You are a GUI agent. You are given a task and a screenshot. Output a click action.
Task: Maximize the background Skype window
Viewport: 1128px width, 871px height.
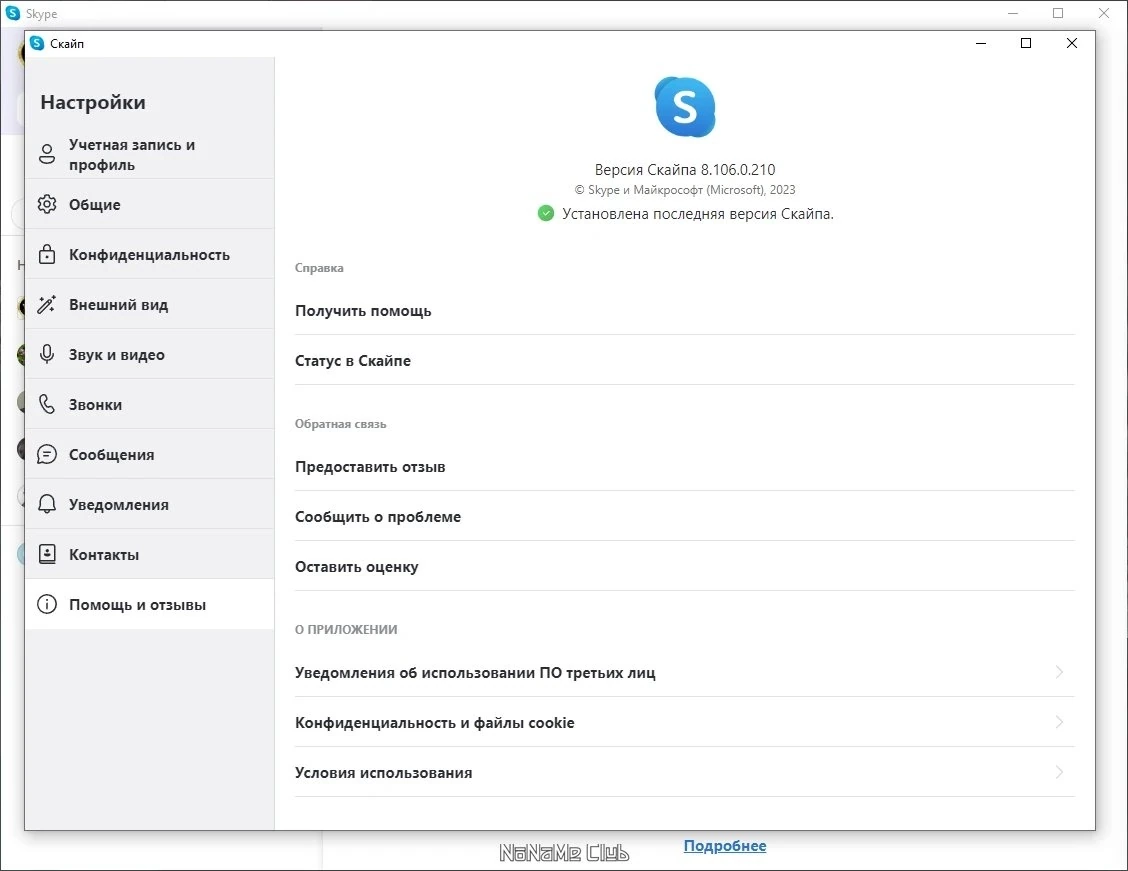(1058, 13)
